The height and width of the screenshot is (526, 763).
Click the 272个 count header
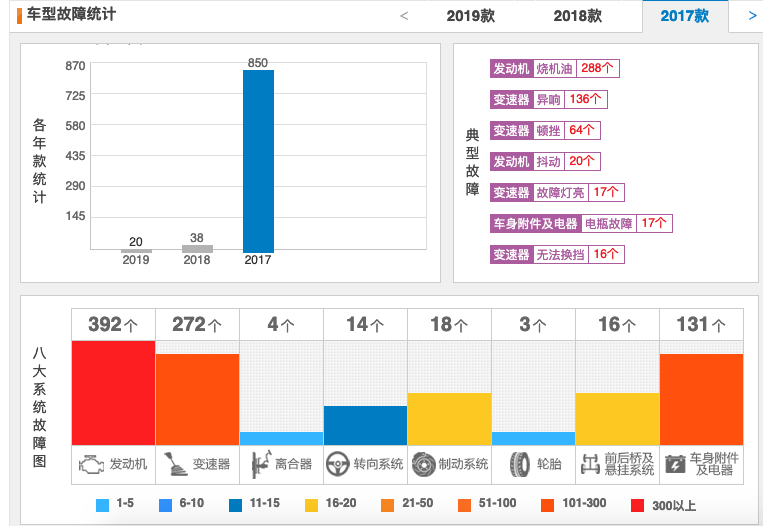[198, 325]
